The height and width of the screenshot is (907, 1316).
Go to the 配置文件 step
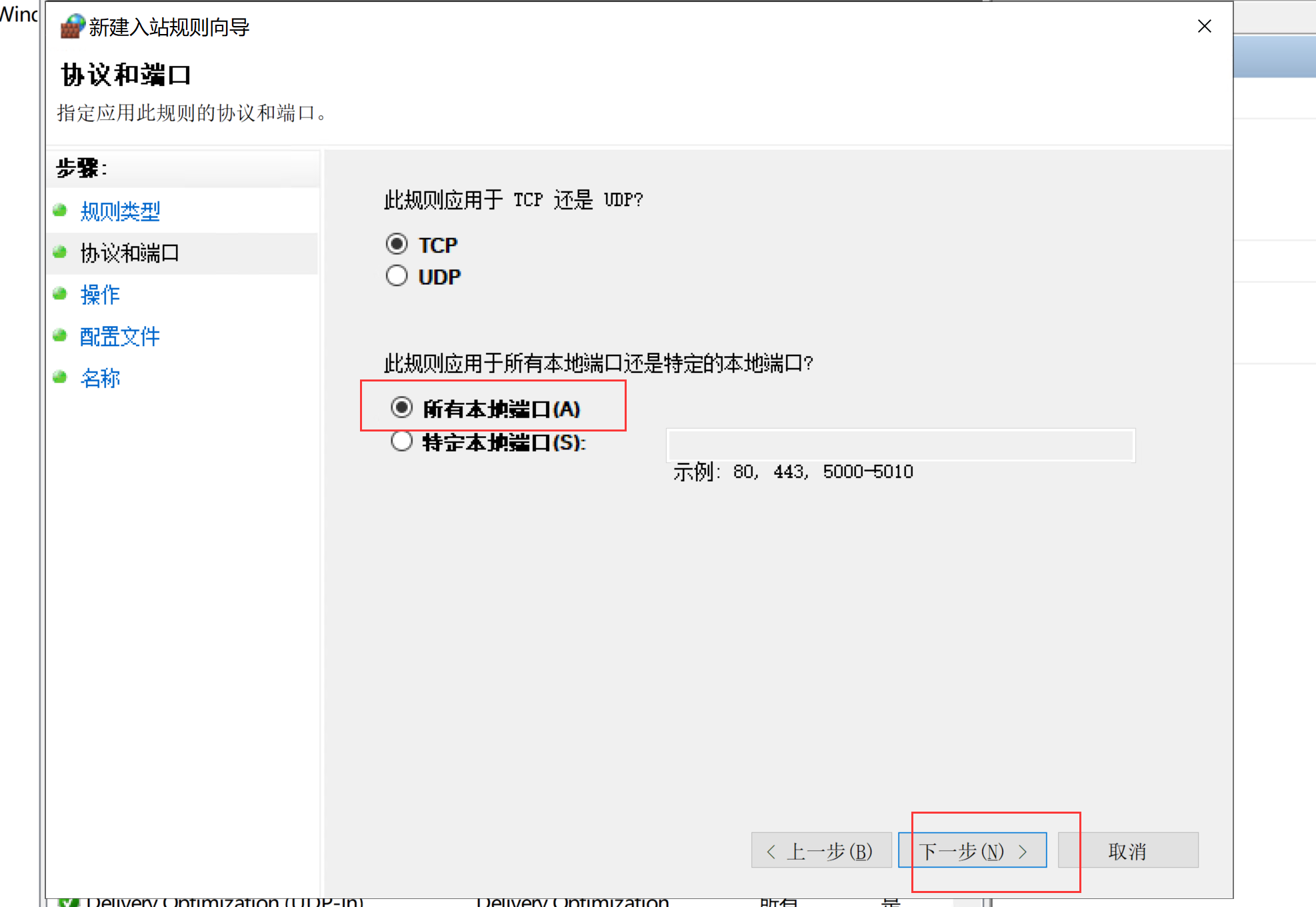119,336
